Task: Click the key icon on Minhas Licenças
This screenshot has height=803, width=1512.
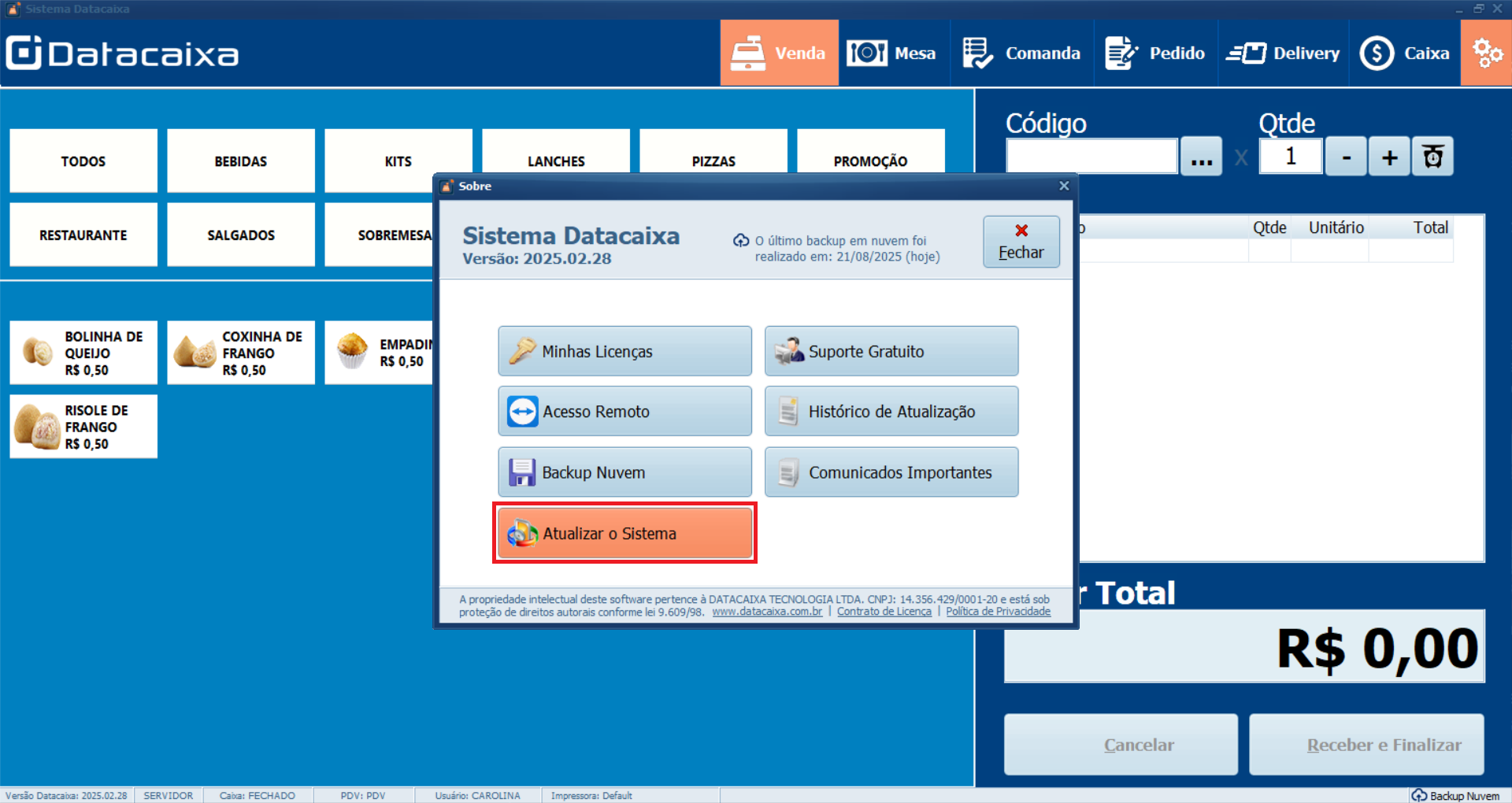Action: (x=524, y=351)
